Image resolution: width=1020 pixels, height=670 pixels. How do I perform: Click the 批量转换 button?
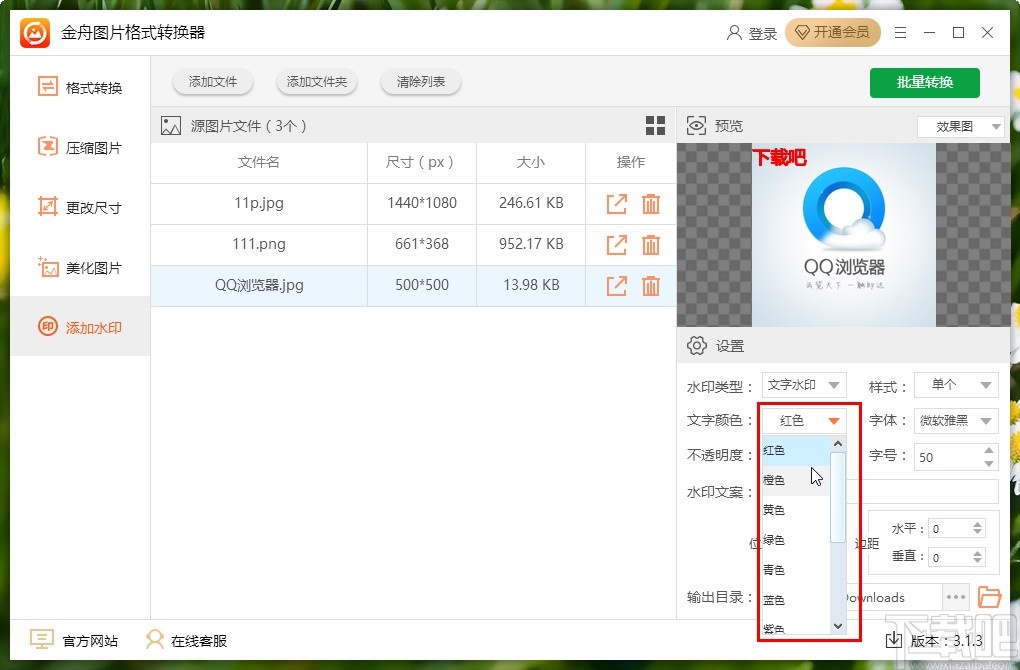coord(924,83)
